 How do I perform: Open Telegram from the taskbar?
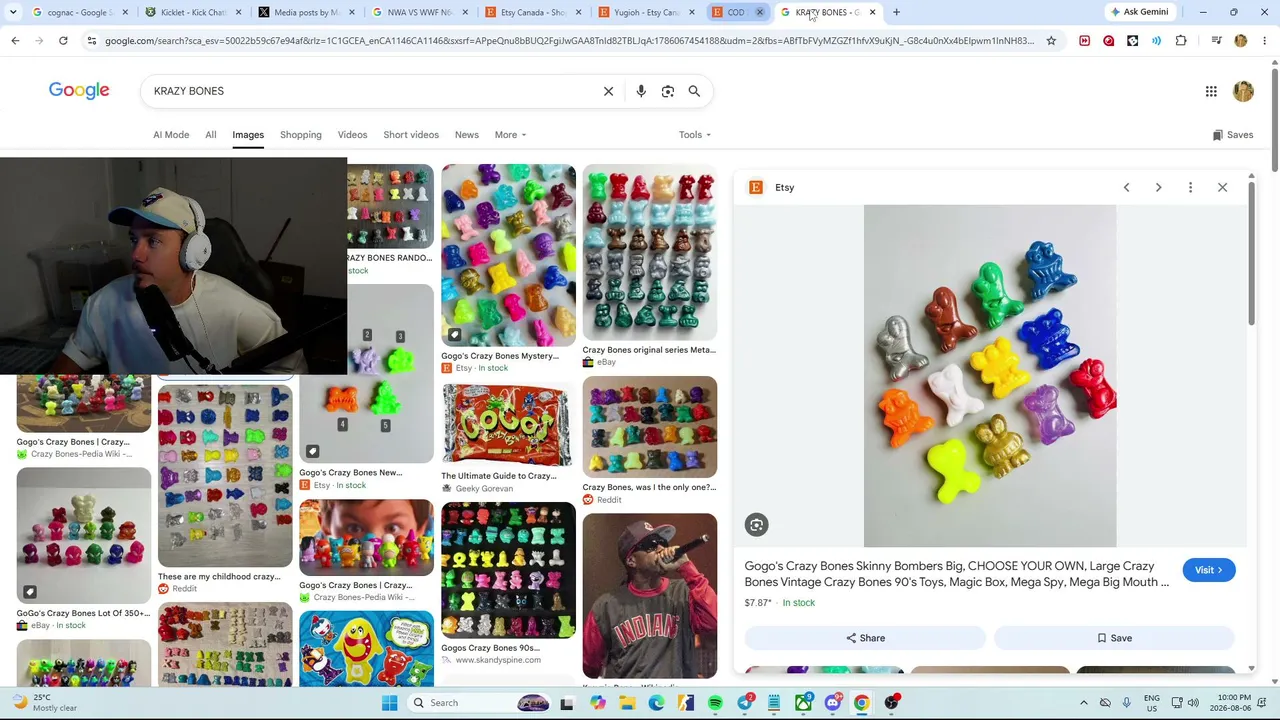pyautogui.click(x=745, y=703)
